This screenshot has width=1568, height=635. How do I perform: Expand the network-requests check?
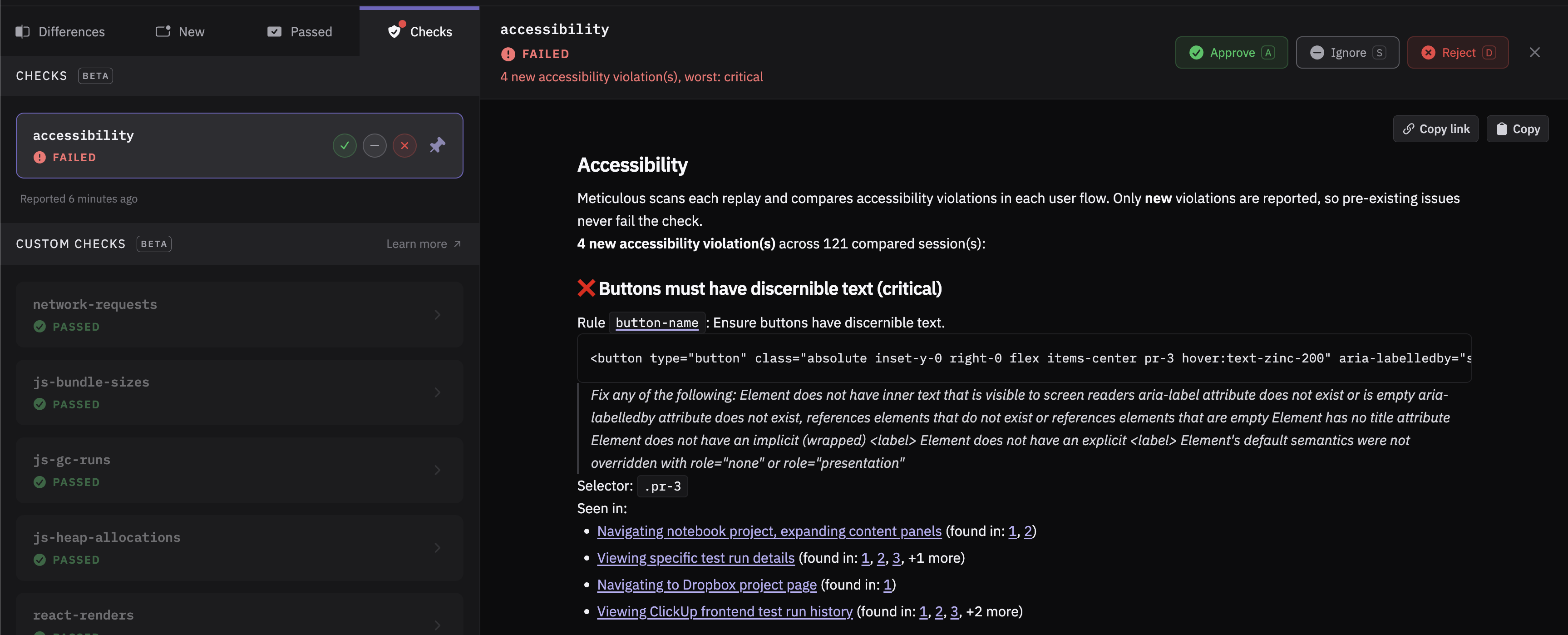coord(239,315)
